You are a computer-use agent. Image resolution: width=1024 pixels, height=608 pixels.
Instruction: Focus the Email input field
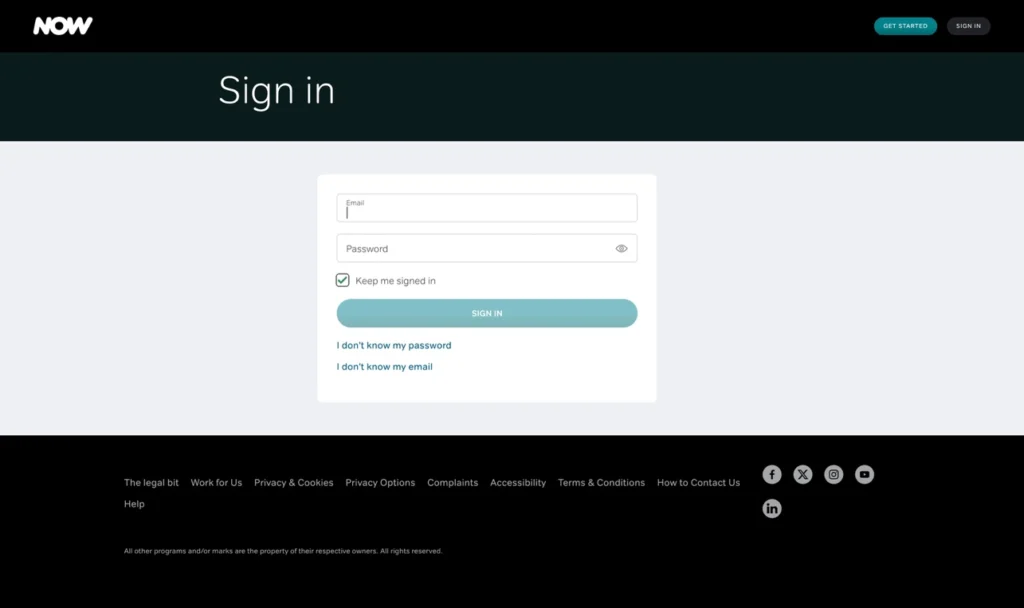(487, 208)
